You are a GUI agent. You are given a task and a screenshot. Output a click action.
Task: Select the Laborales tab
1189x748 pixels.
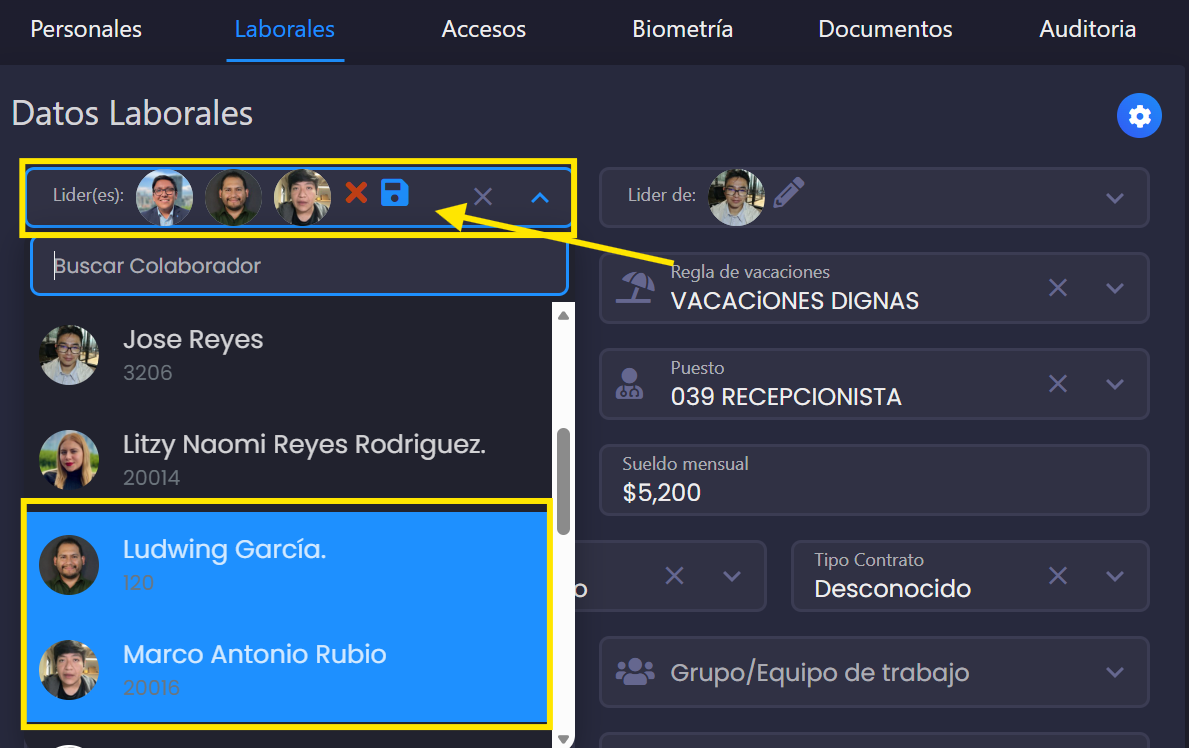(x=284, y=29)
